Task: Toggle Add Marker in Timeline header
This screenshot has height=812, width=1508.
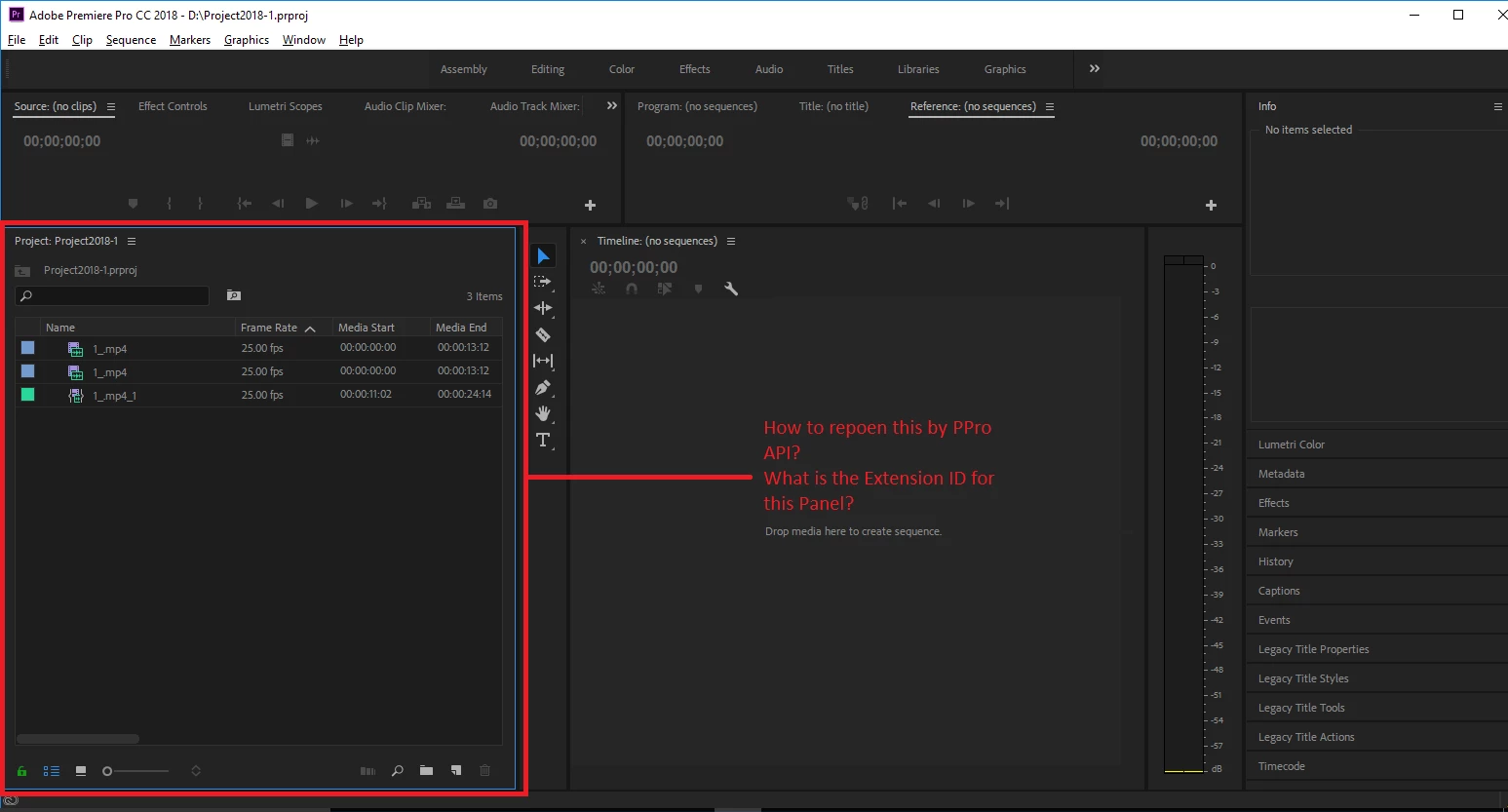Action: tap(698, 289)
